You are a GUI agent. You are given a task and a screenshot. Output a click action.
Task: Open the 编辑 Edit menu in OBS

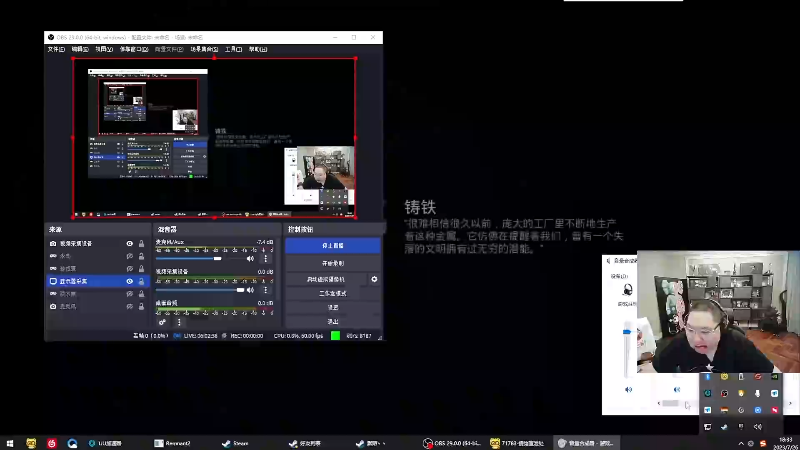(x=80, y=49)
